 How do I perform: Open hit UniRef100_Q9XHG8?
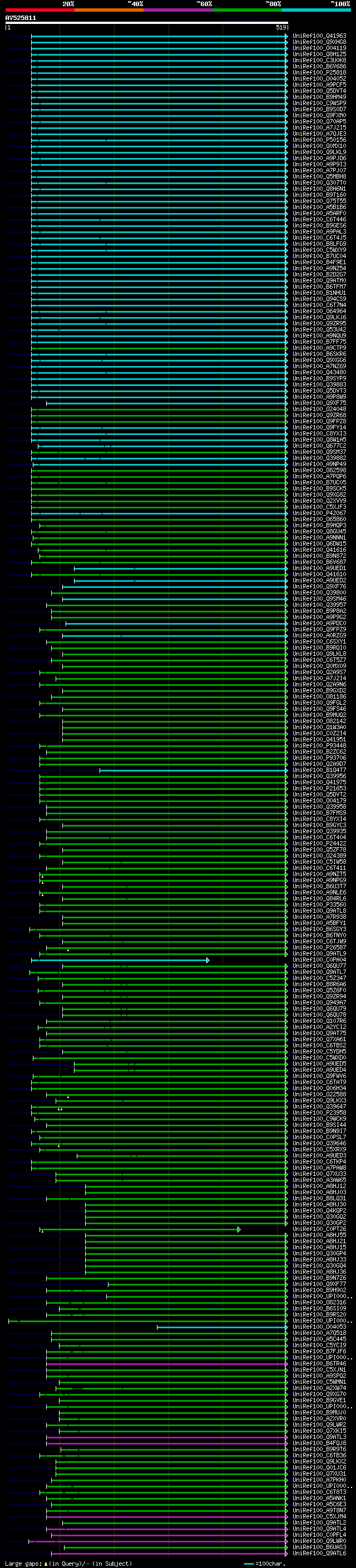319,42
